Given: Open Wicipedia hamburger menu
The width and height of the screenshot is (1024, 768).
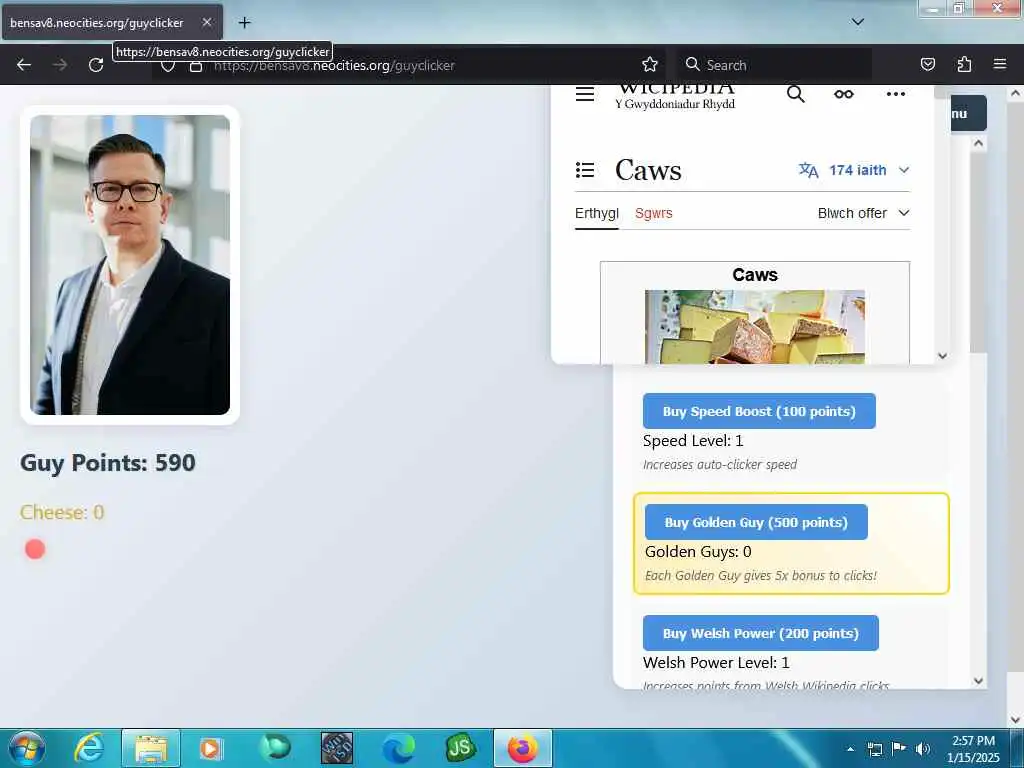Looking at the screenshot, I should click(584, 94).
